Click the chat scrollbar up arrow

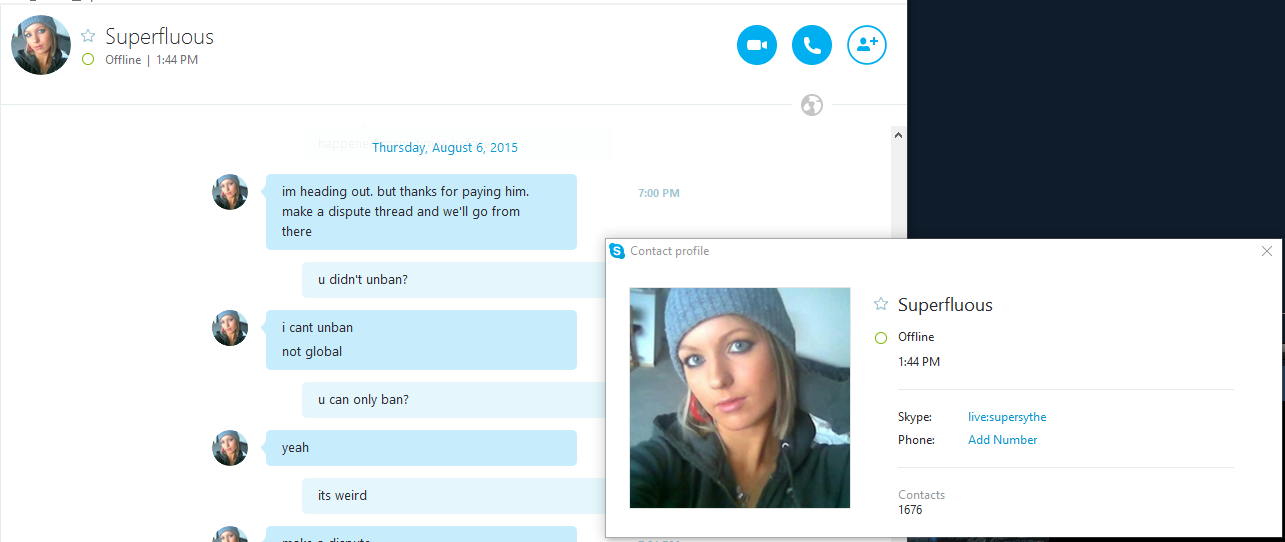click(x=898, y=135)
